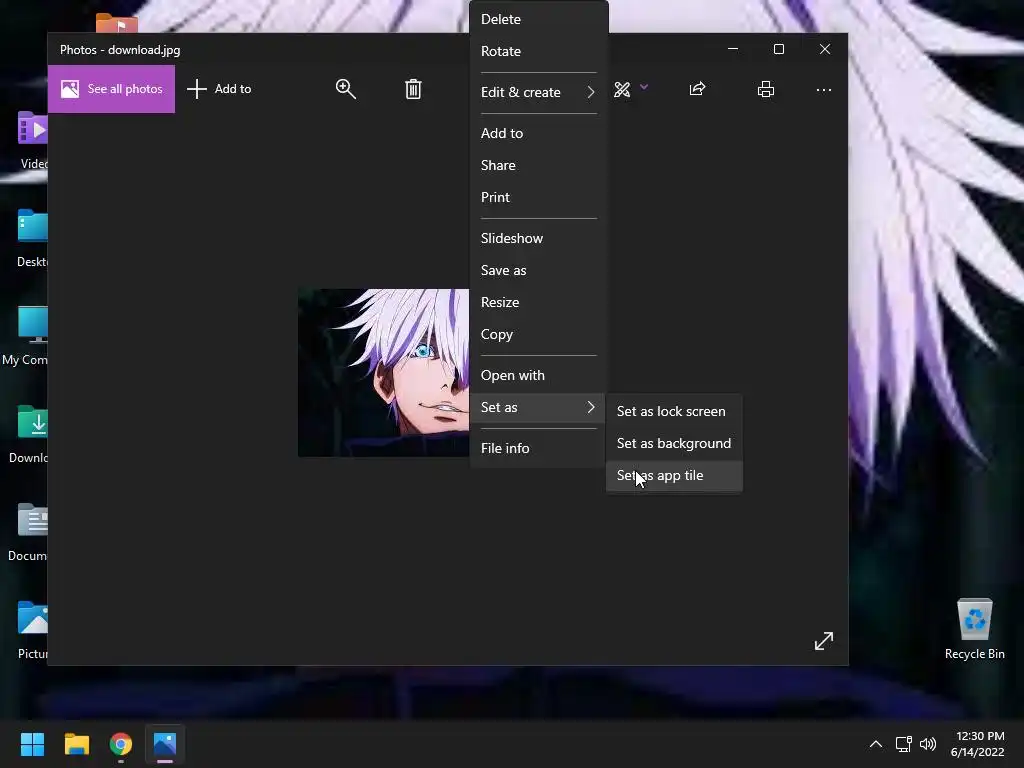
Task: Close the Photos window
Action: (x=825, y=49)
